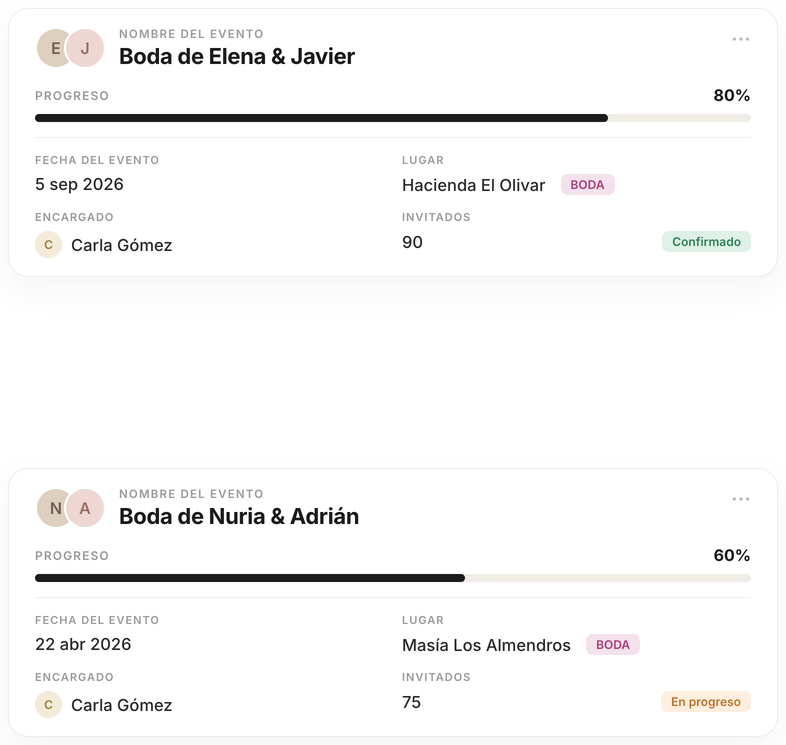Click the Masía Los Almendros venue name
Viewport: 786px width, 745px height.
click(486, 645)
